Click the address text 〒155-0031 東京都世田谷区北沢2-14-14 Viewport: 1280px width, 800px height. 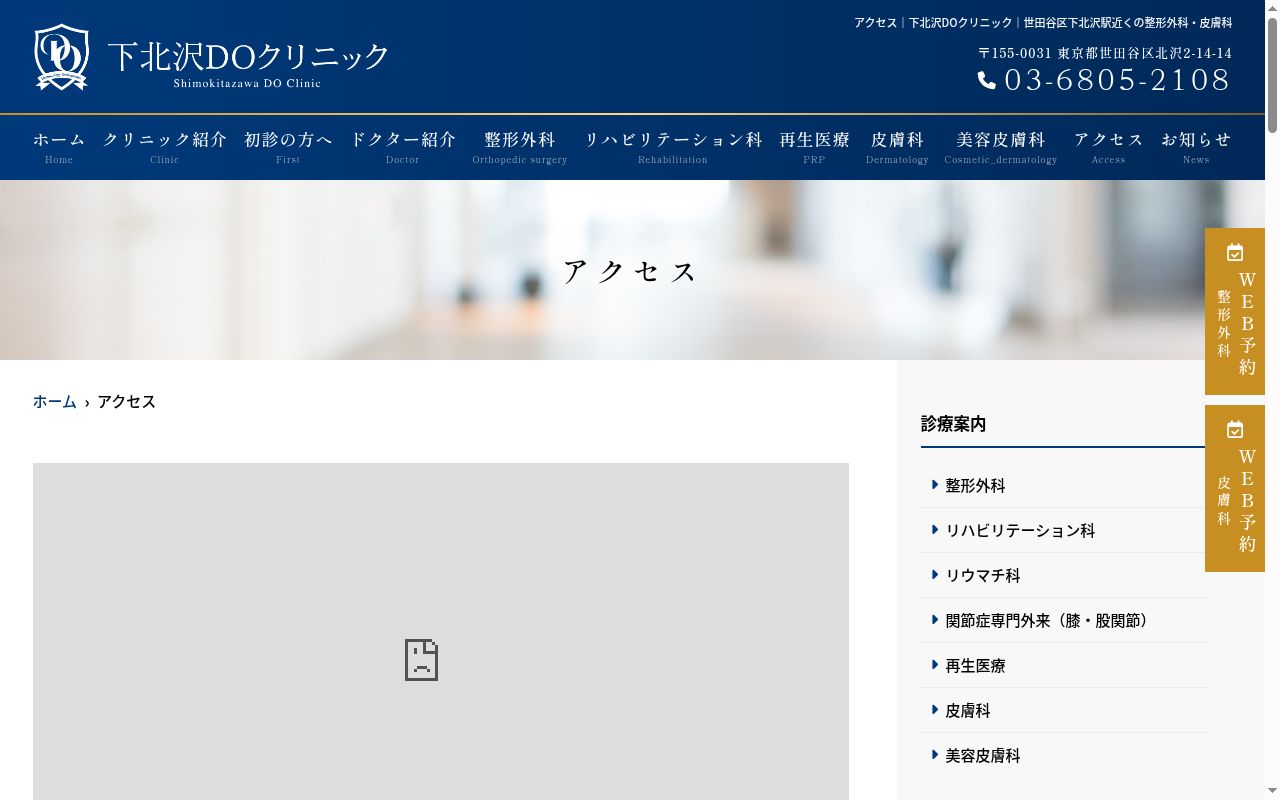point(1105,53)
